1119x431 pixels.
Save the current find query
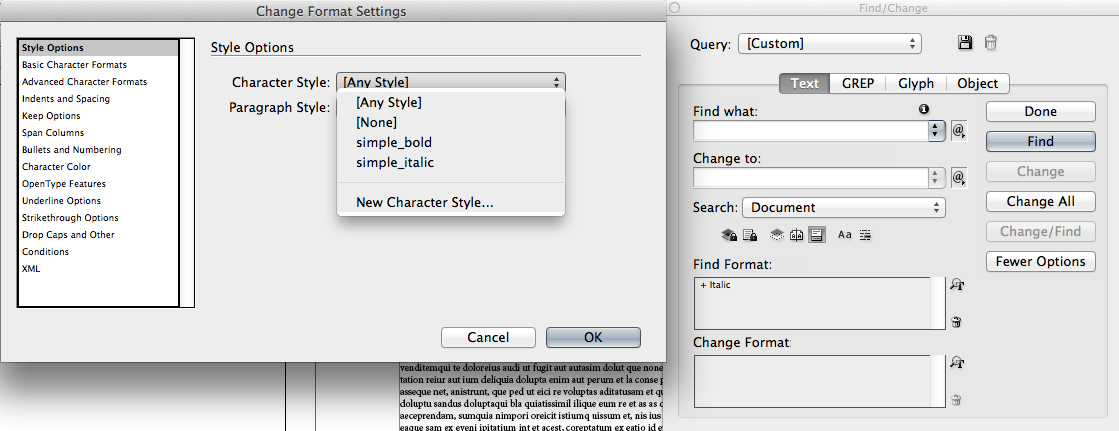tap(965, 43)
